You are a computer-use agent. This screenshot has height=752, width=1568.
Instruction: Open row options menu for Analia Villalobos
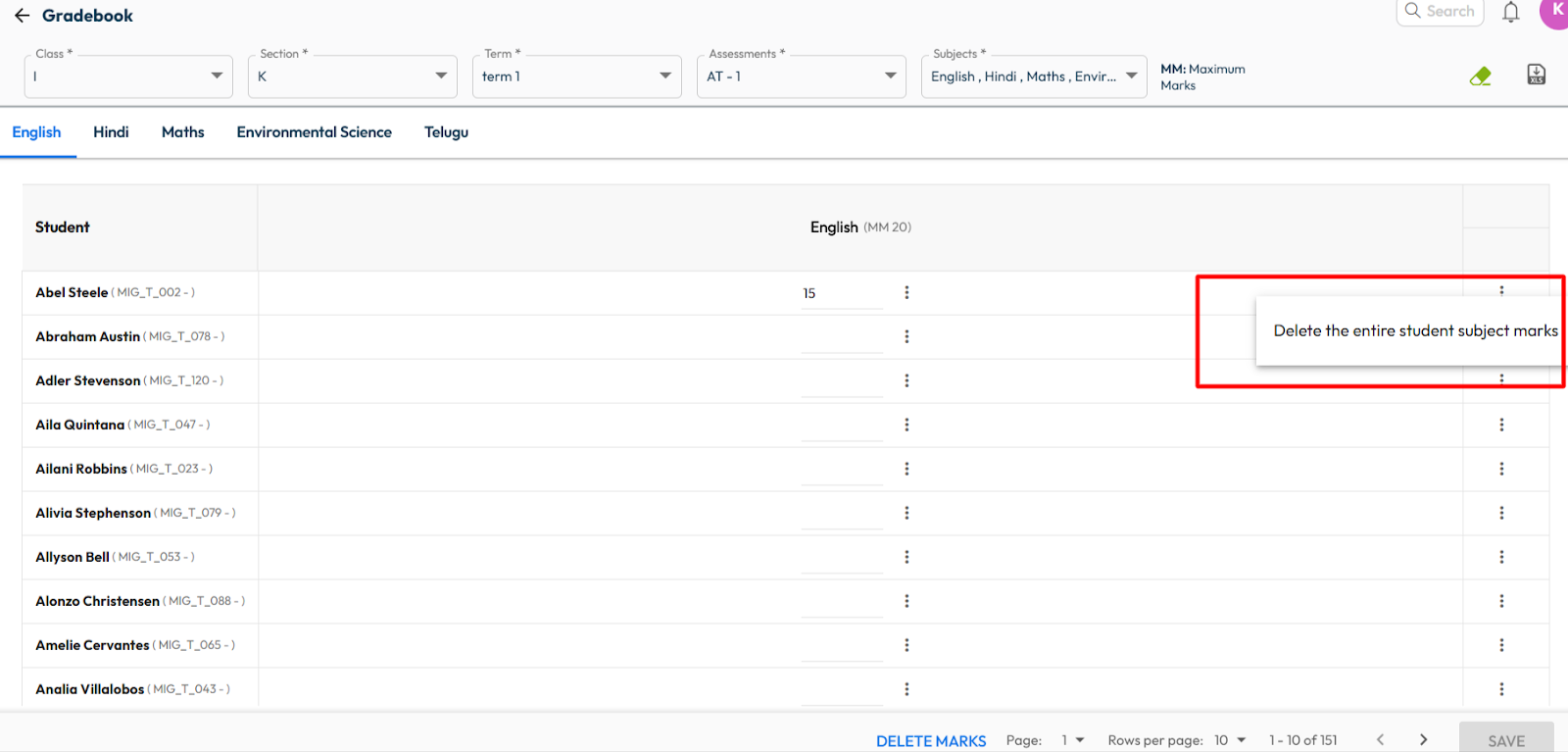[1500, 689]
